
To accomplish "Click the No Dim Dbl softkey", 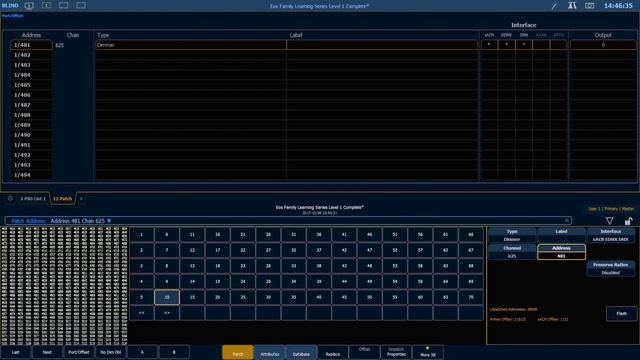I will coord(111,352).
